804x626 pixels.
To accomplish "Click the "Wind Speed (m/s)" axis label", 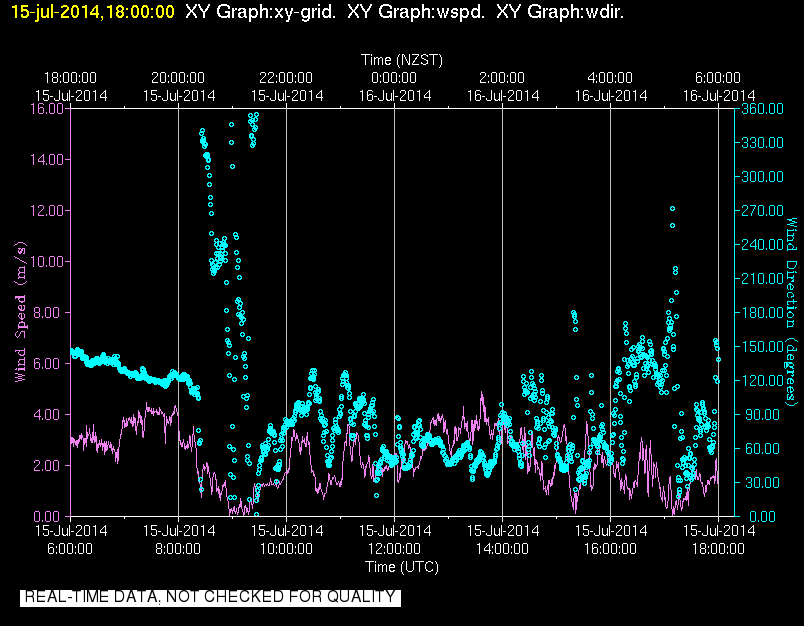I will 20,312.
